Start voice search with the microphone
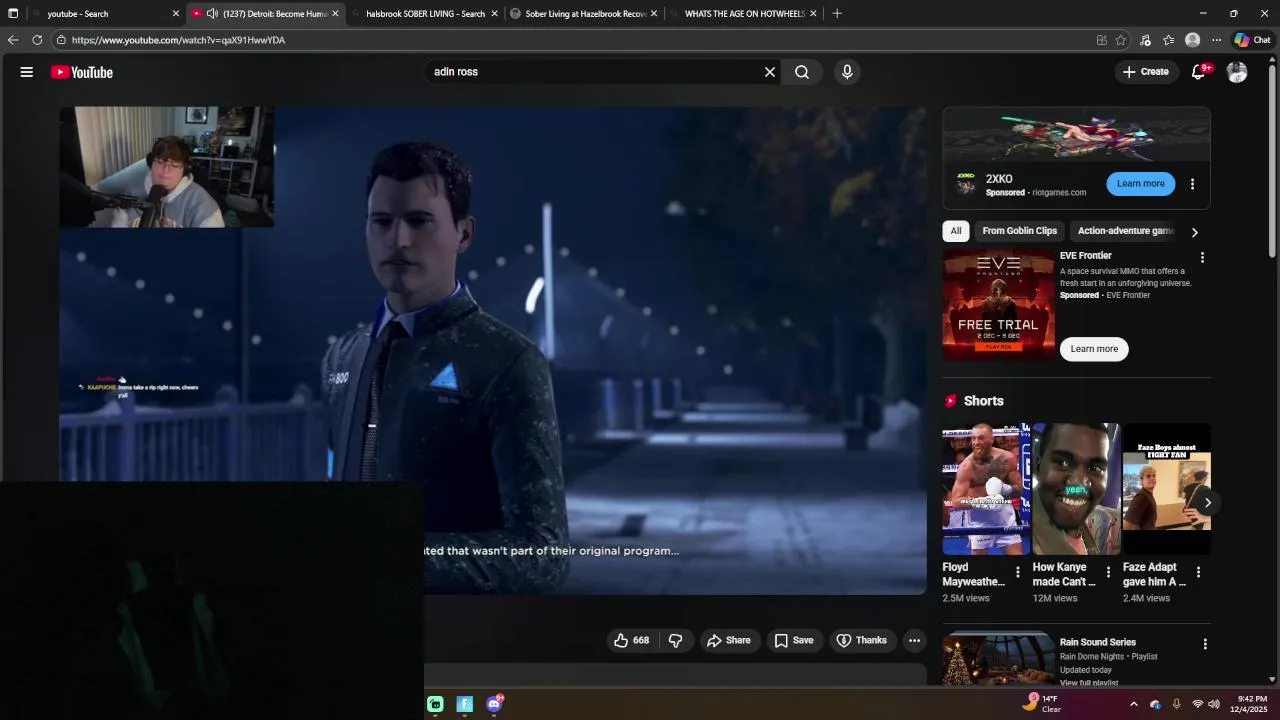 click(x=847, y=72)
